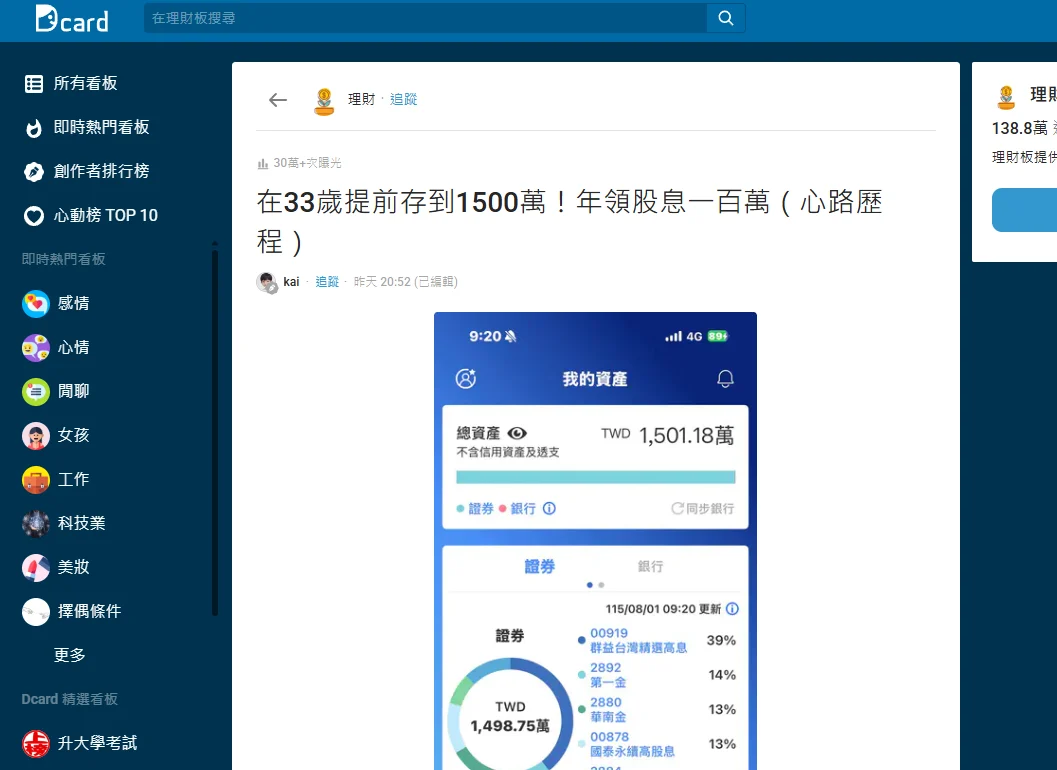View the 30萬+次曝光 stats icon
Screen dimensions: 1057x770
[x=263, y=163]
